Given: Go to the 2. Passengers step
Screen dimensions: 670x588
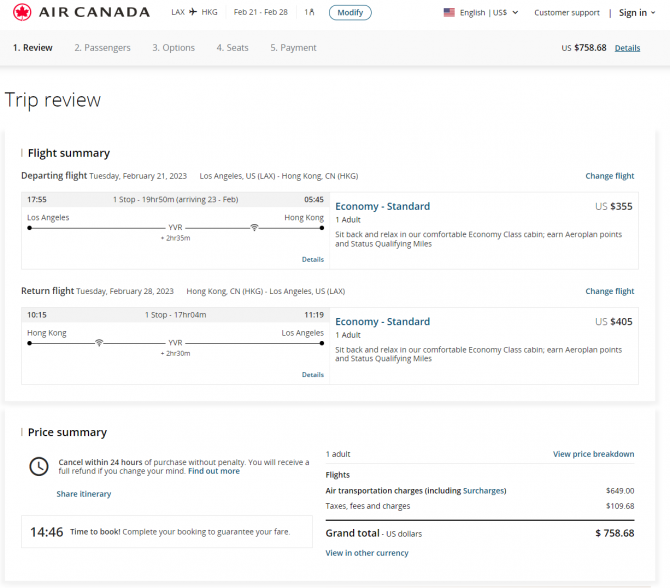Looking at the screenshot, I should pyautogui.click(x=103, y=47).
